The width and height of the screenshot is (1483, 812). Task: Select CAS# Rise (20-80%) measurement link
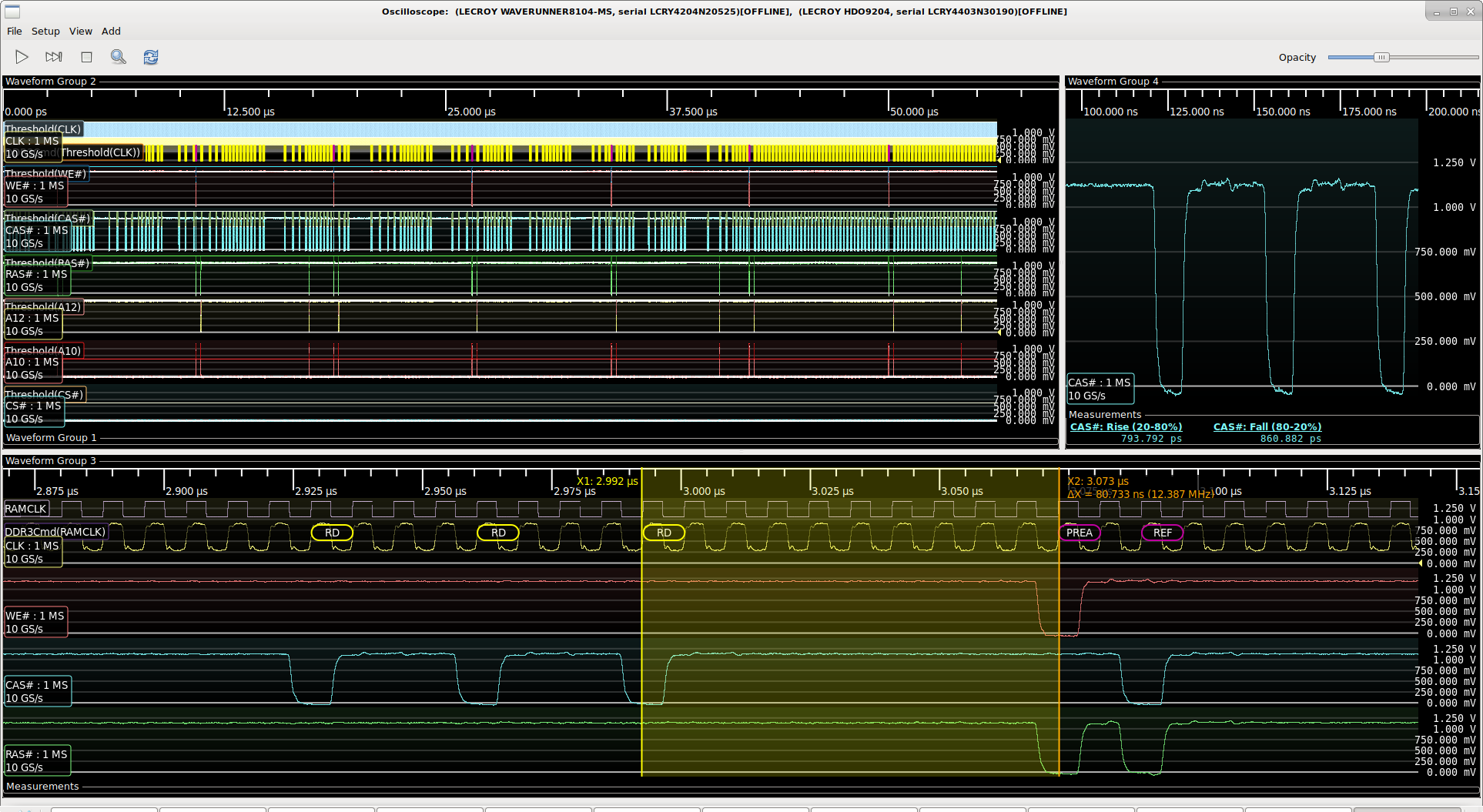[1126, 427]
